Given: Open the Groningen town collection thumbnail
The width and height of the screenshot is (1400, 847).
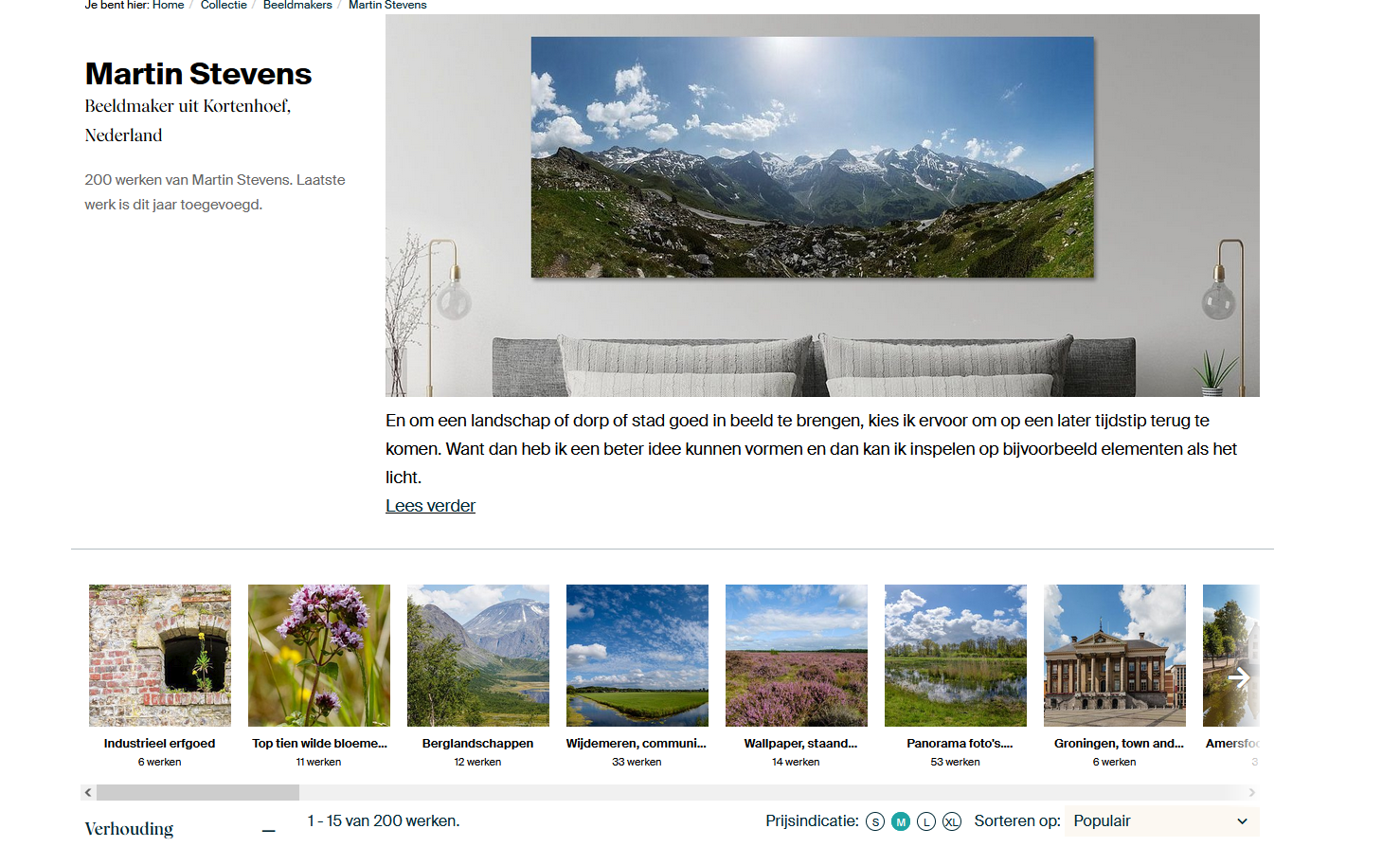Looking at the screenshot, I should point(1115,656).
